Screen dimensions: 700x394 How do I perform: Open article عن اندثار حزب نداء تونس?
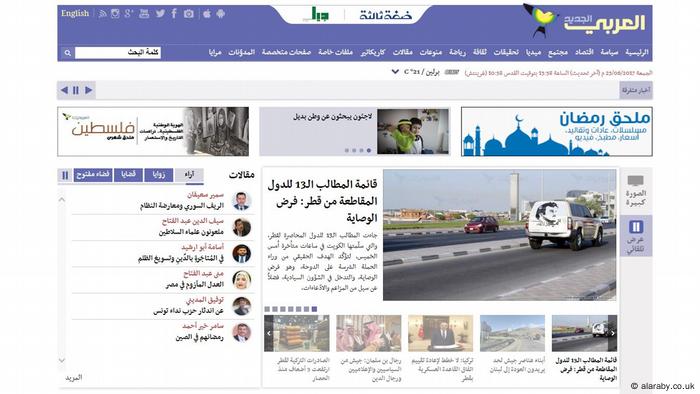(x=188, y=311)
